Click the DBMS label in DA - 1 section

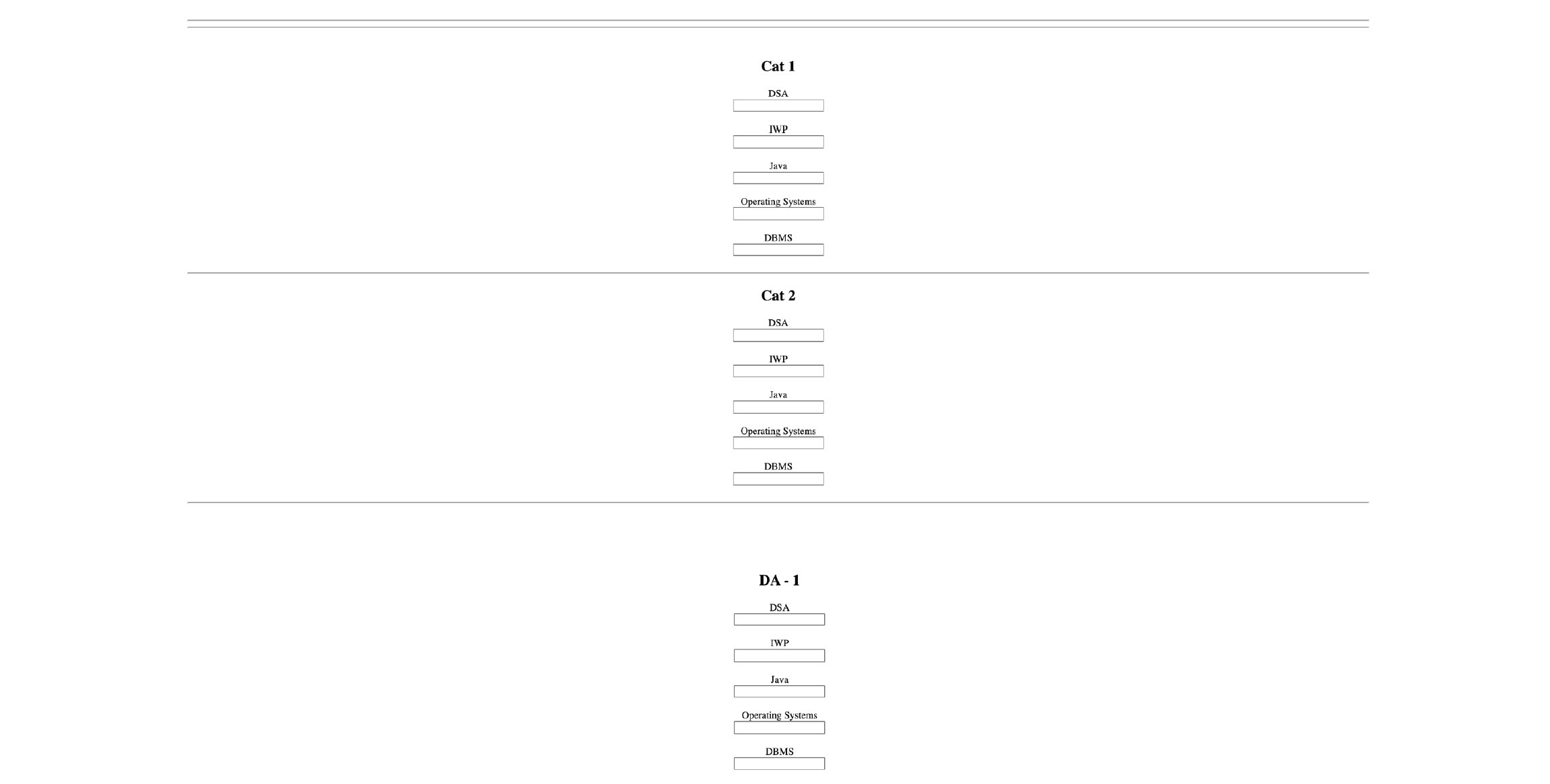(779, 751)
